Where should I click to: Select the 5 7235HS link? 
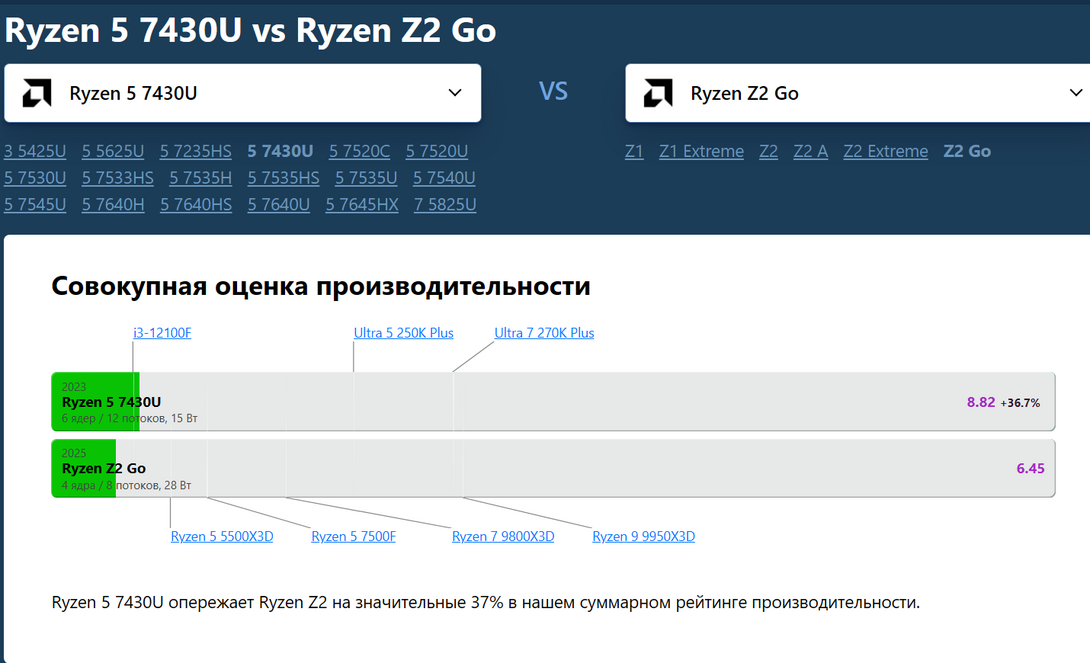tap(196, 152)
